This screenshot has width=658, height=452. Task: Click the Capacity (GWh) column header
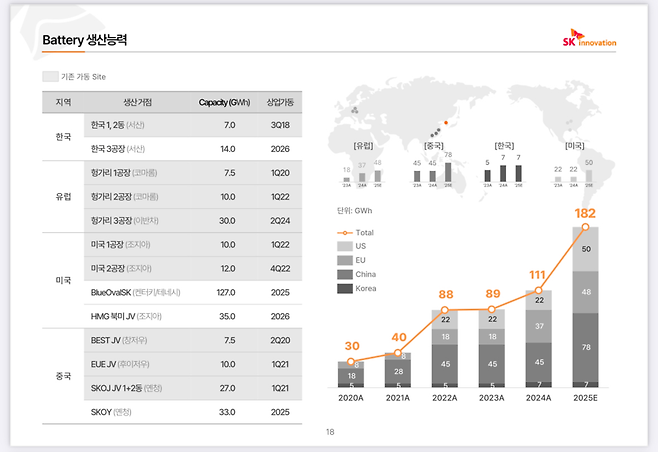[x=224, y=103]
